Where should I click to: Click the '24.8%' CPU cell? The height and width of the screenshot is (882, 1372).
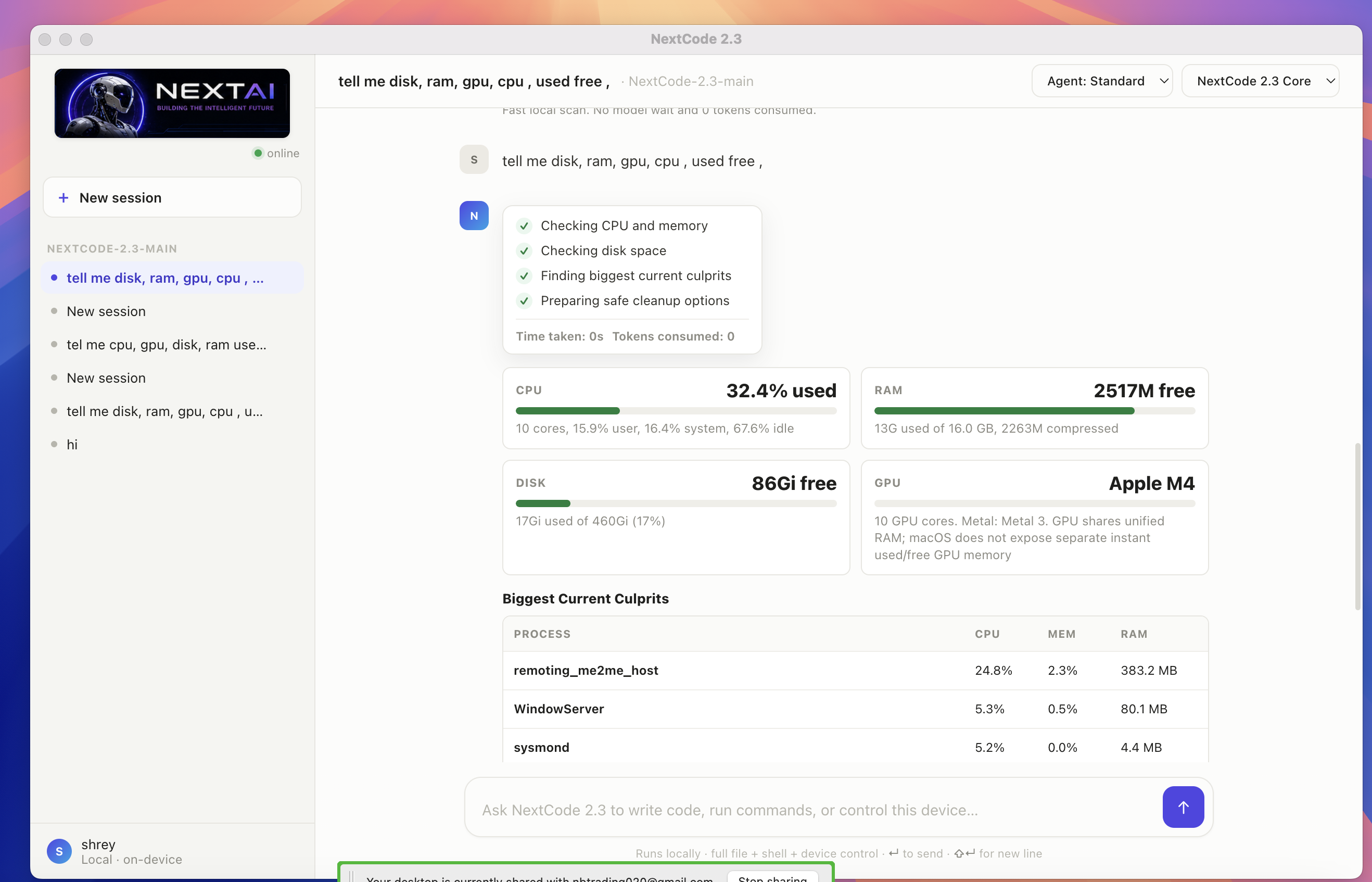993,670
